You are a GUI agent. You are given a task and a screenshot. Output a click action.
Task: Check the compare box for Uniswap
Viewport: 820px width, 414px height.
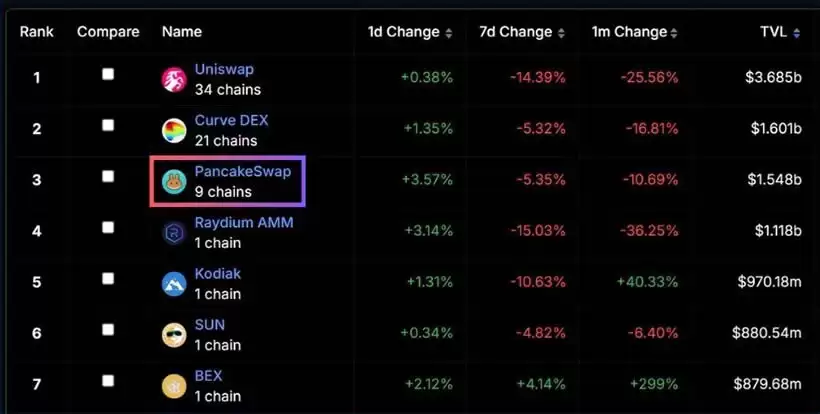point(108,74)
